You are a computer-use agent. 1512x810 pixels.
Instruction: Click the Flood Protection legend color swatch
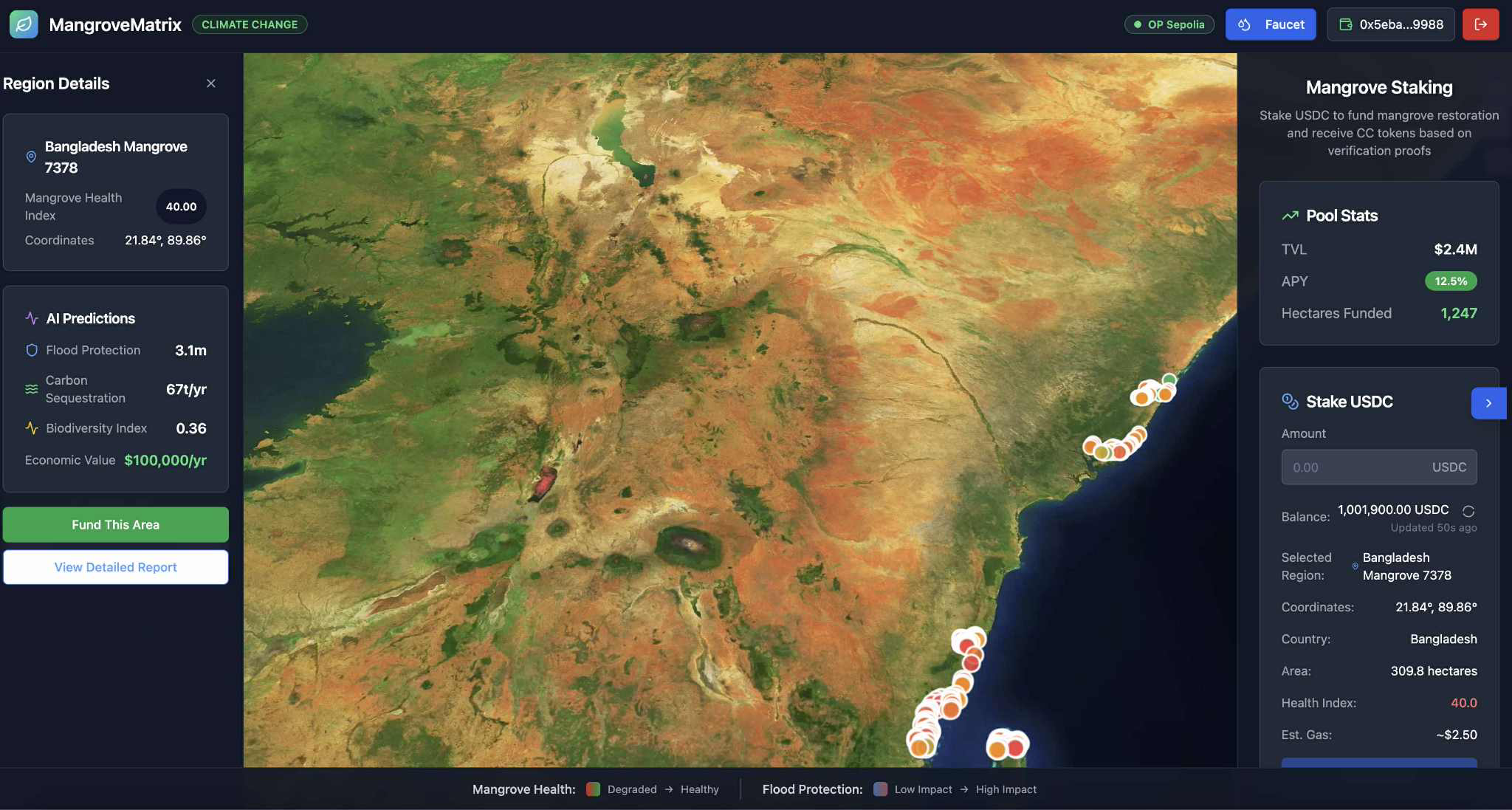tap(880, 789)
